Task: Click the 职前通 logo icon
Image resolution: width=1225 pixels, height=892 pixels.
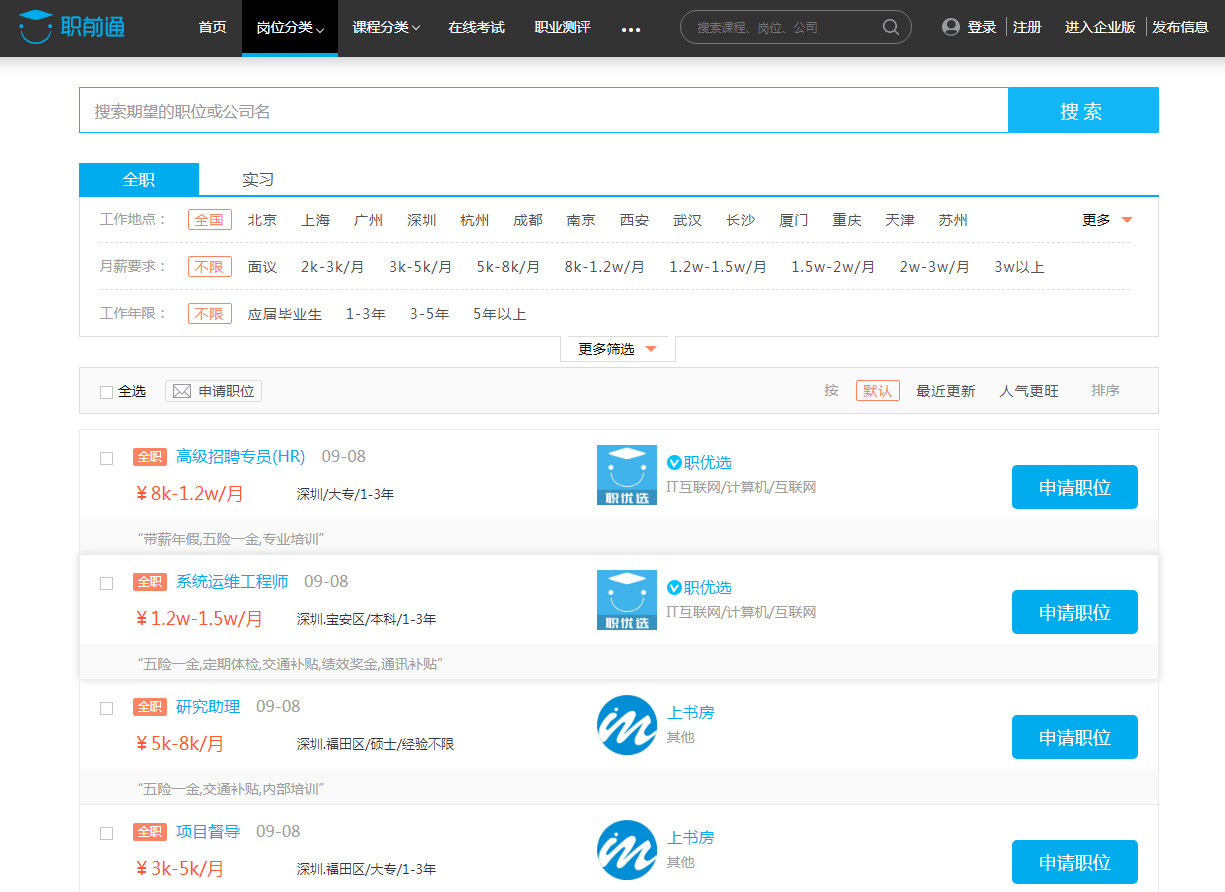Action: pyautogui.click(x=36, y=27)
